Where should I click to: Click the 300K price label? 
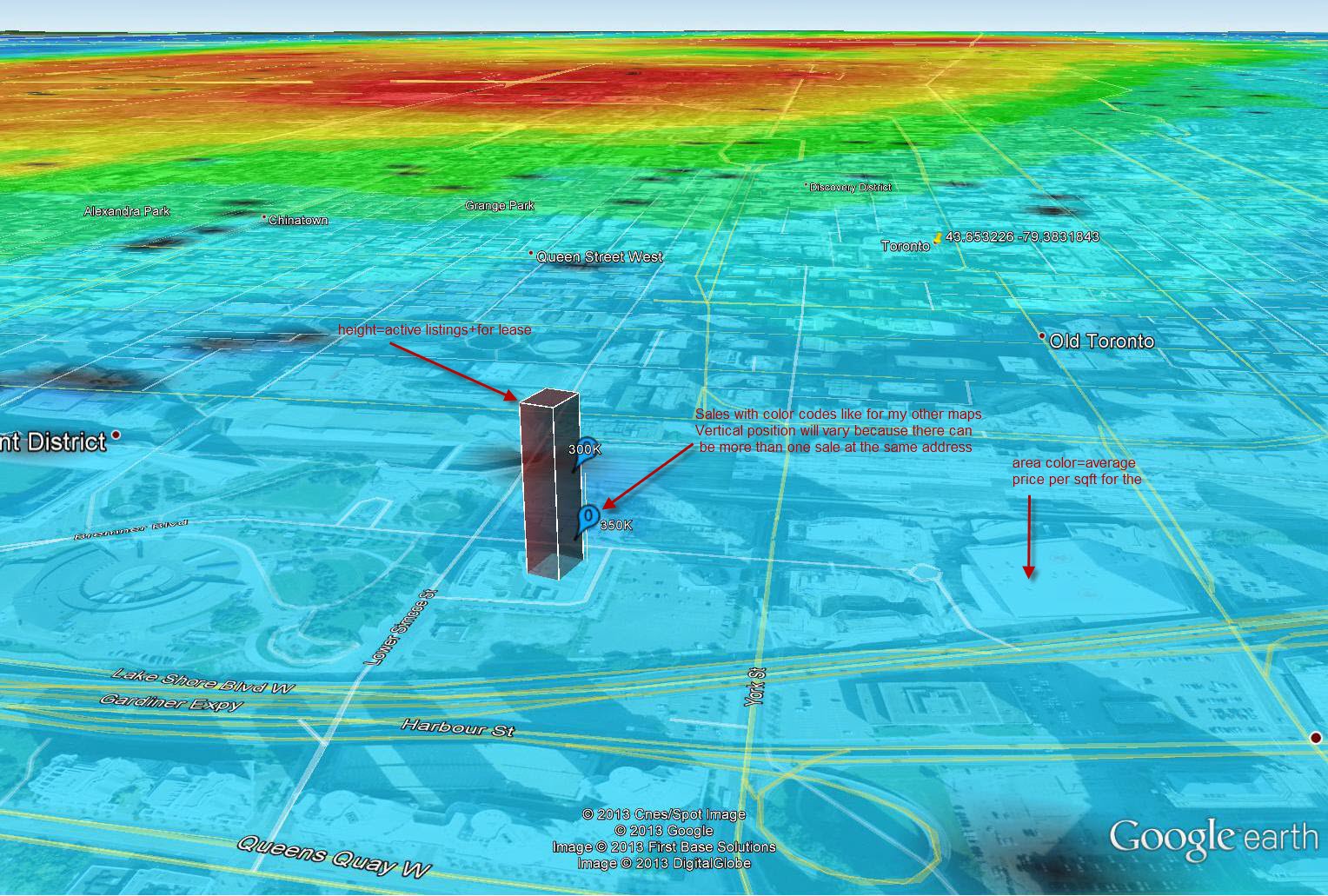click(584, 449)
